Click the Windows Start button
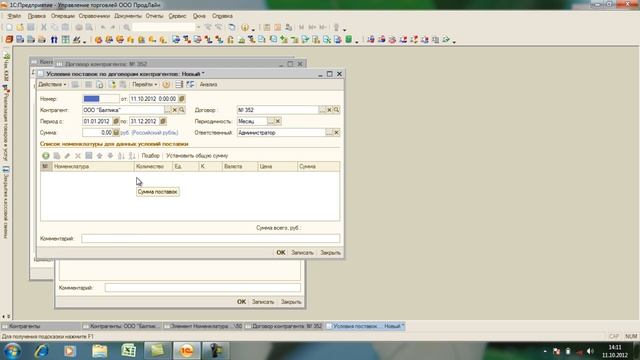The height and width of the screenshot is (360, 640). (x=12, y=351)
